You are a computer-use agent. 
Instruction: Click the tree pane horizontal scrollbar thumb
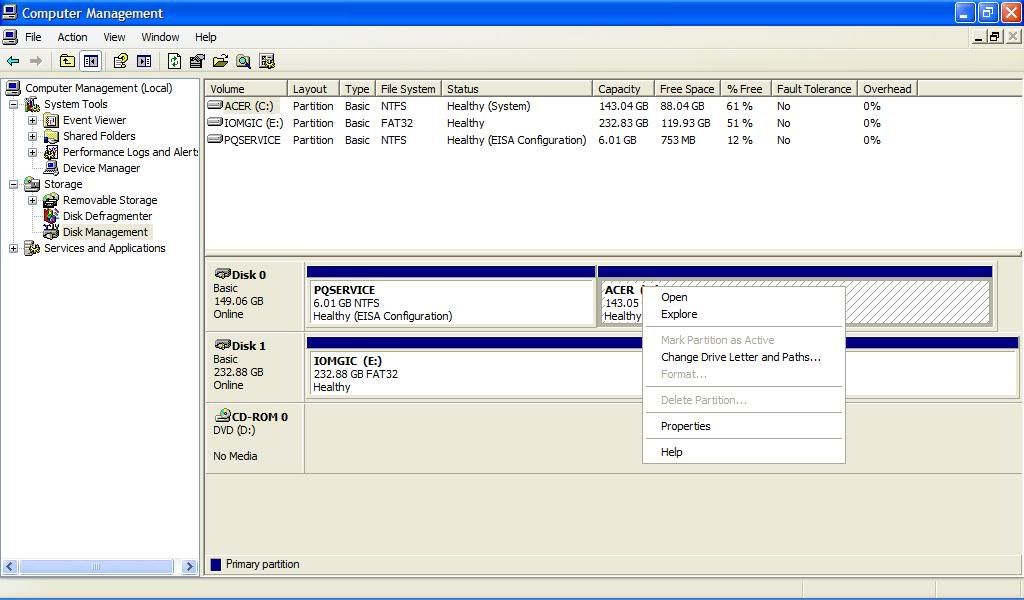pyautogui.click(x=97, y=566)
